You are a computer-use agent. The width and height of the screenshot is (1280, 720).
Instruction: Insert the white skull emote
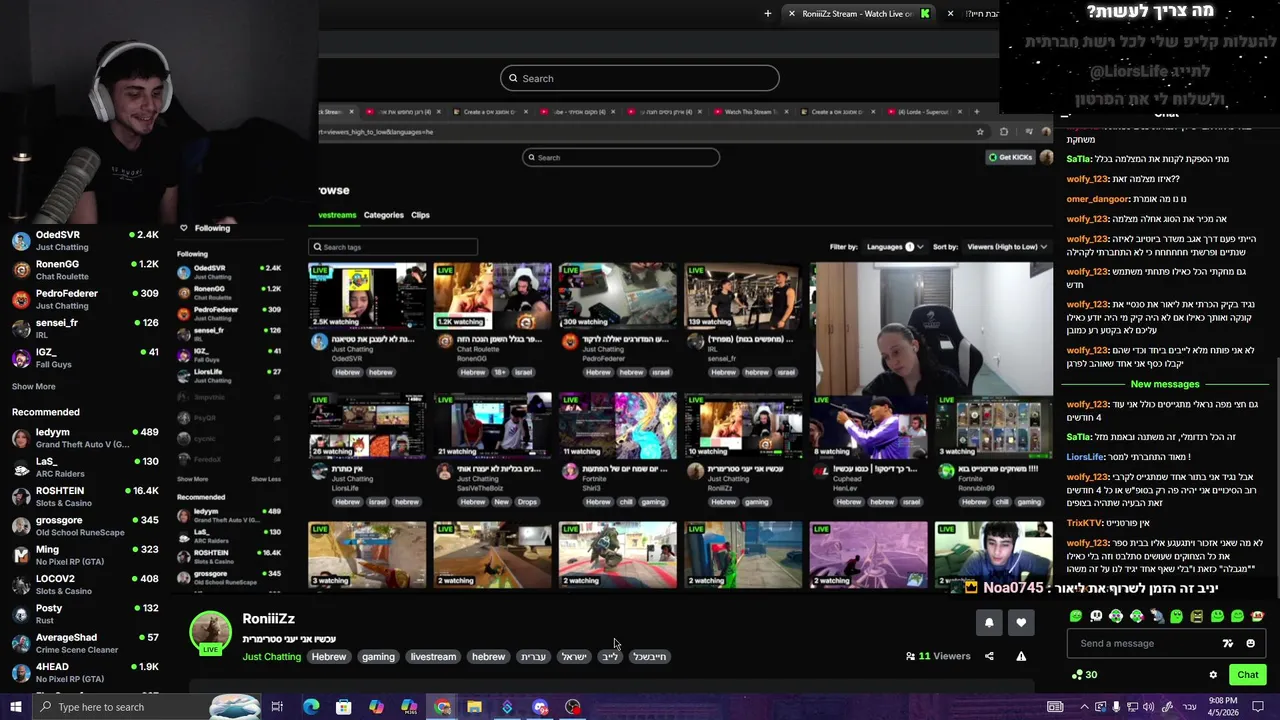click(x=1096, y=616)
